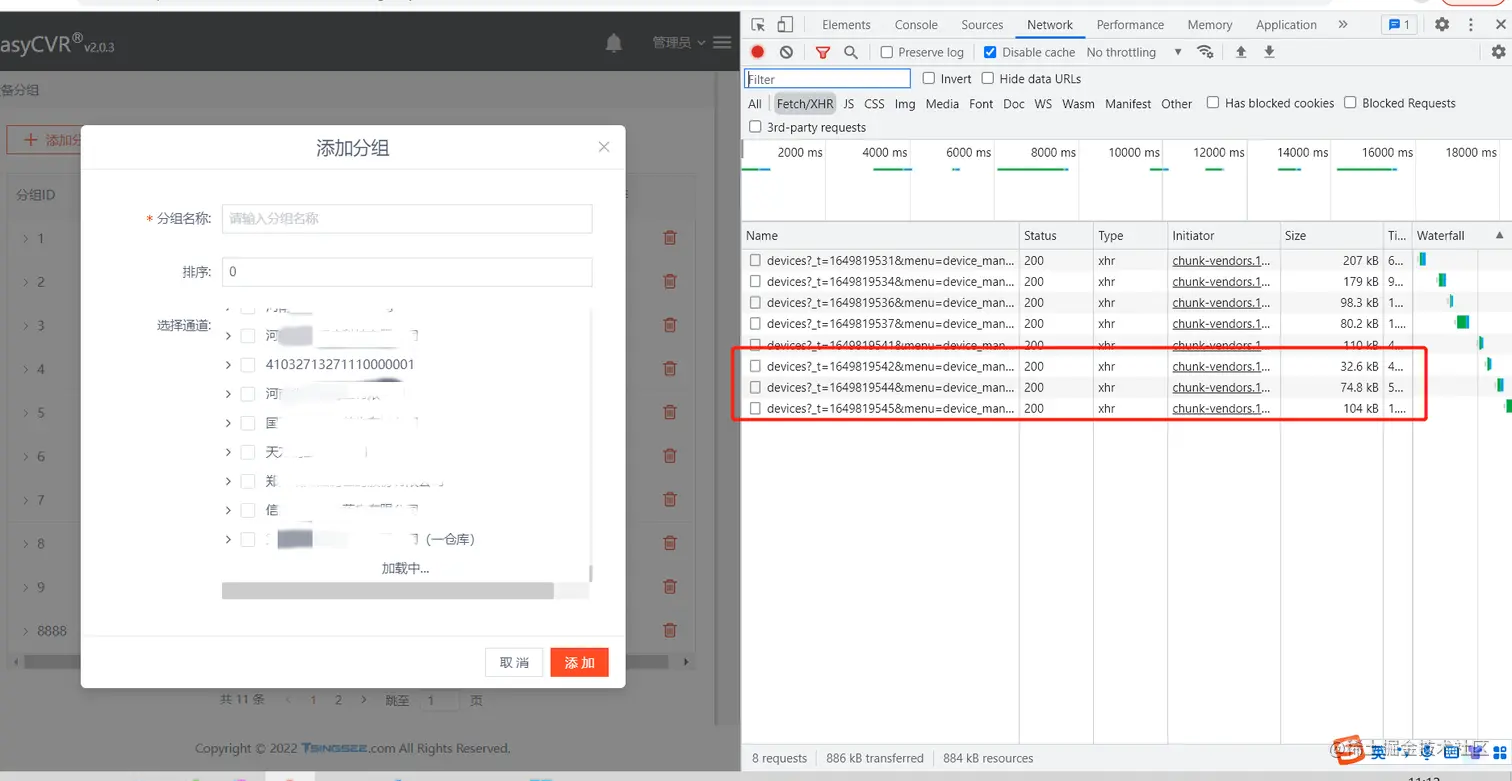The height and width of the screenshot is (781, 1512).
Task: Go to pagination page 2
Action: click(x=338, y=700)
